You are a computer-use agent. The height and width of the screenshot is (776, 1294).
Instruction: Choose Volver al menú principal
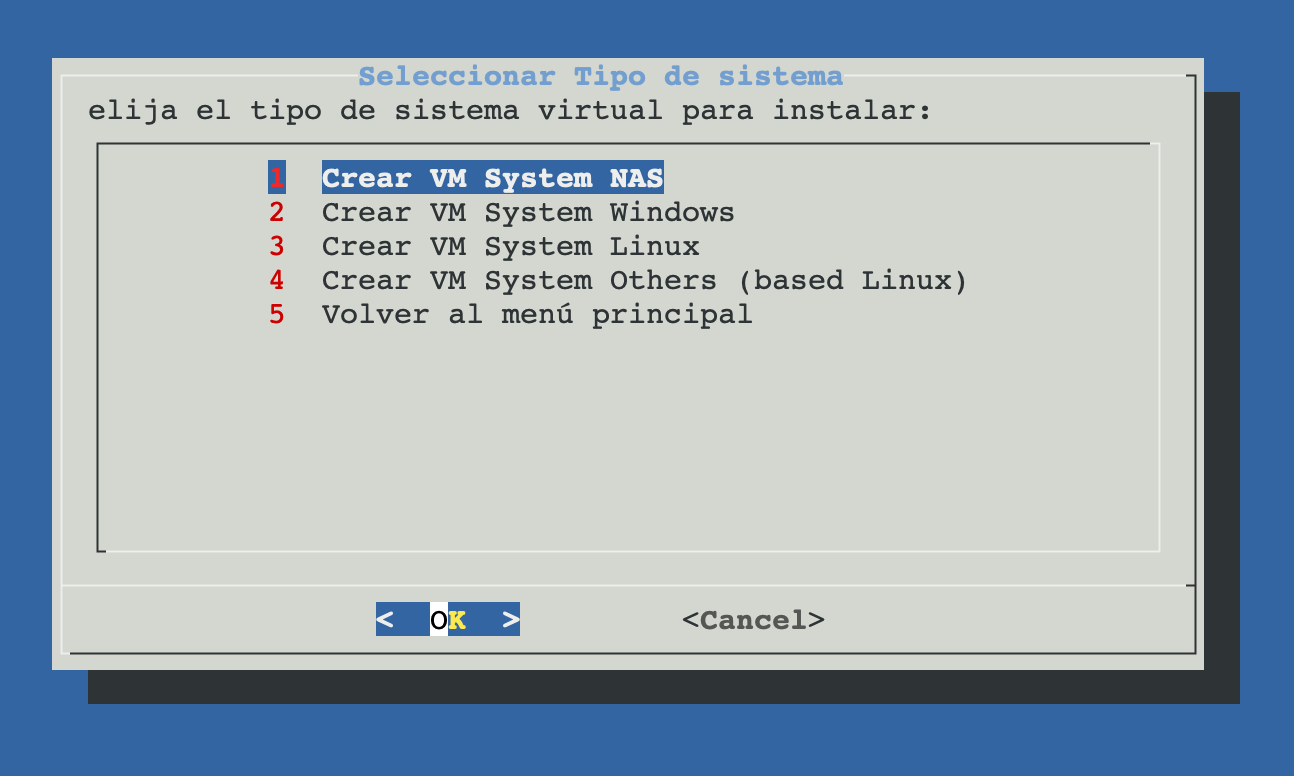(536, 315)
